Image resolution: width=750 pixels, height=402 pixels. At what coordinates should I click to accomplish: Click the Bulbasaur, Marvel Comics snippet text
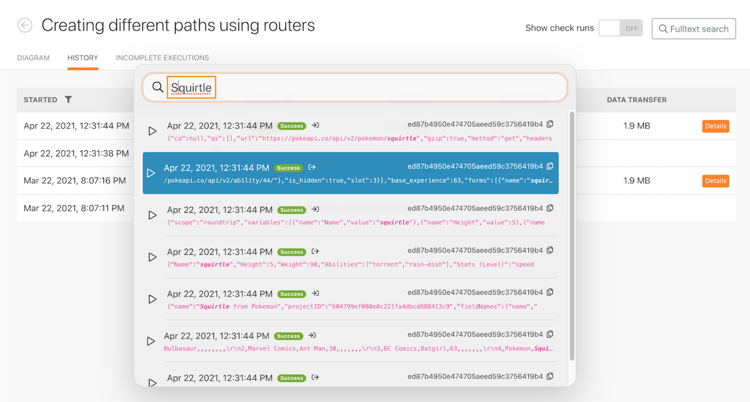coord(358,348)
